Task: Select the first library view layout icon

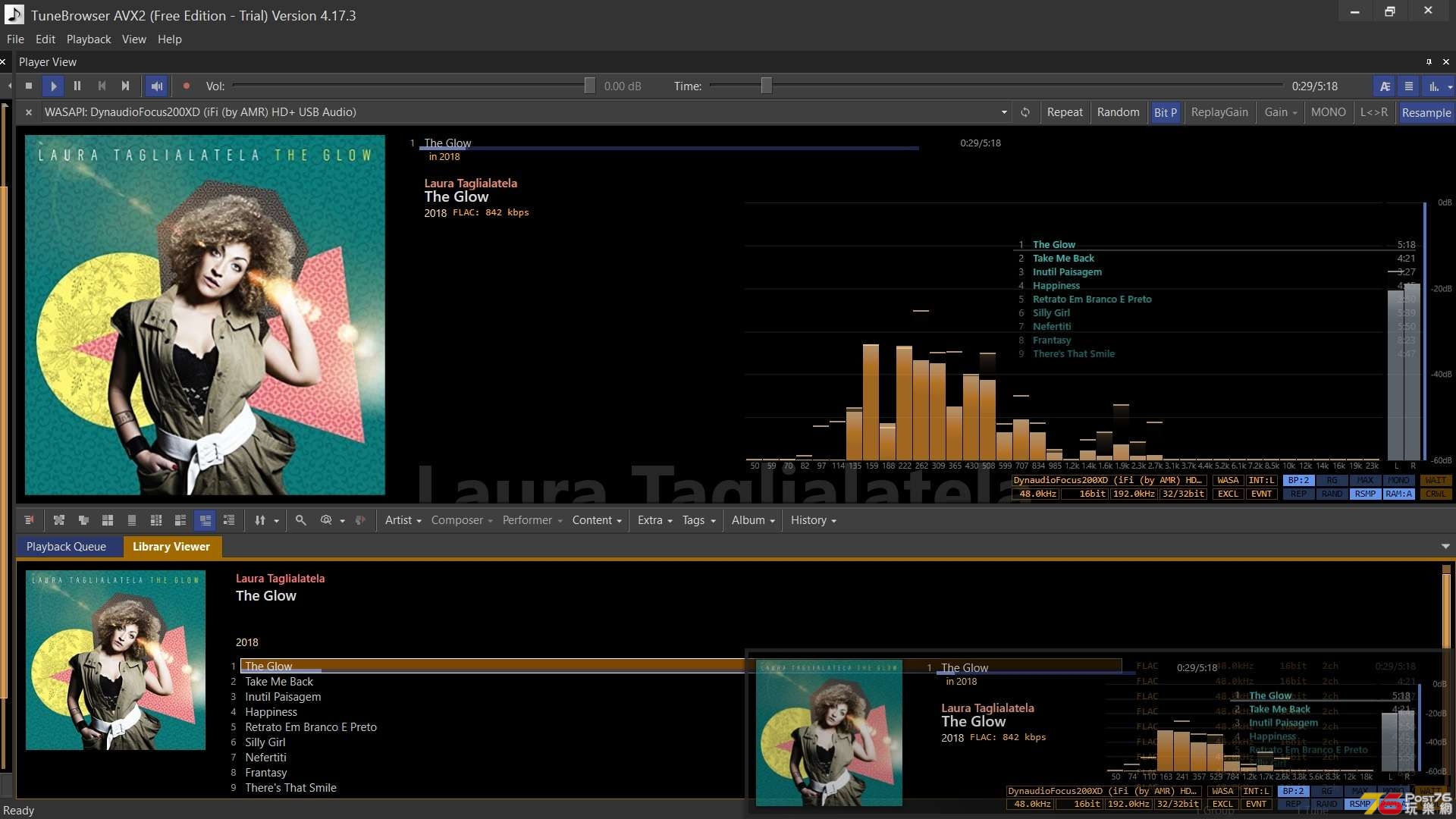Action: pyautogui.click(x=59, y=520)
